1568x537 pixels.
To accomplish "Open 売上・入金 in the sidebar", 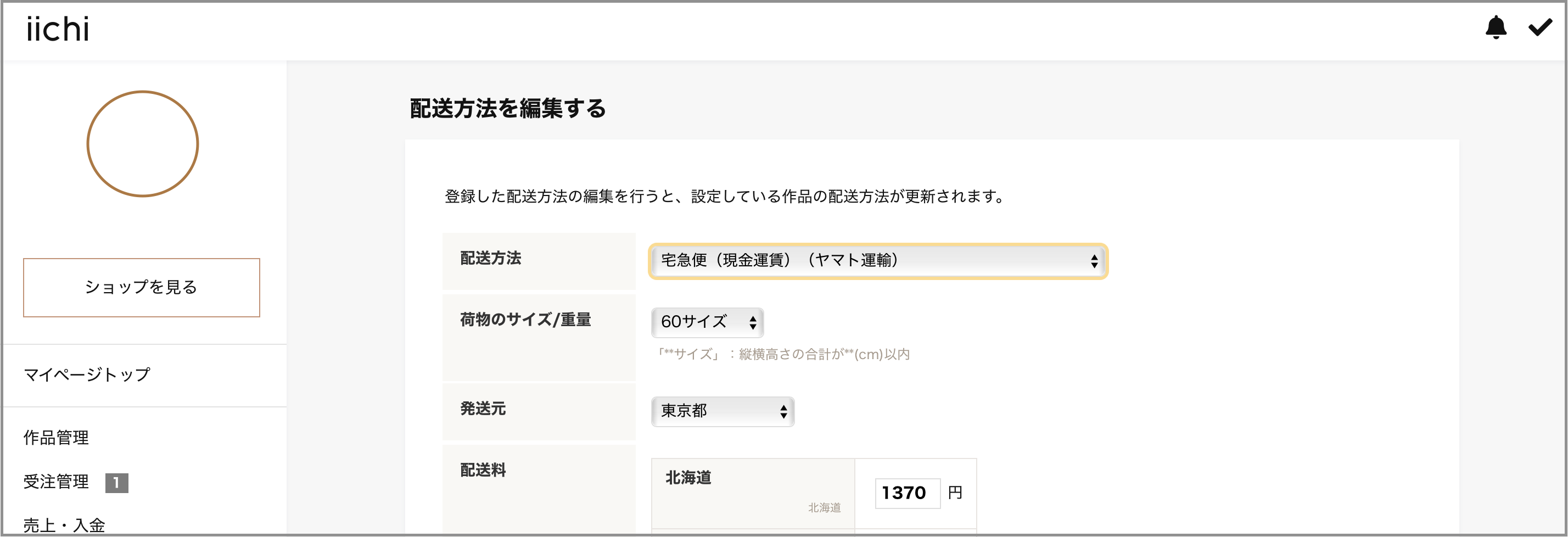I will pos(64,525).
